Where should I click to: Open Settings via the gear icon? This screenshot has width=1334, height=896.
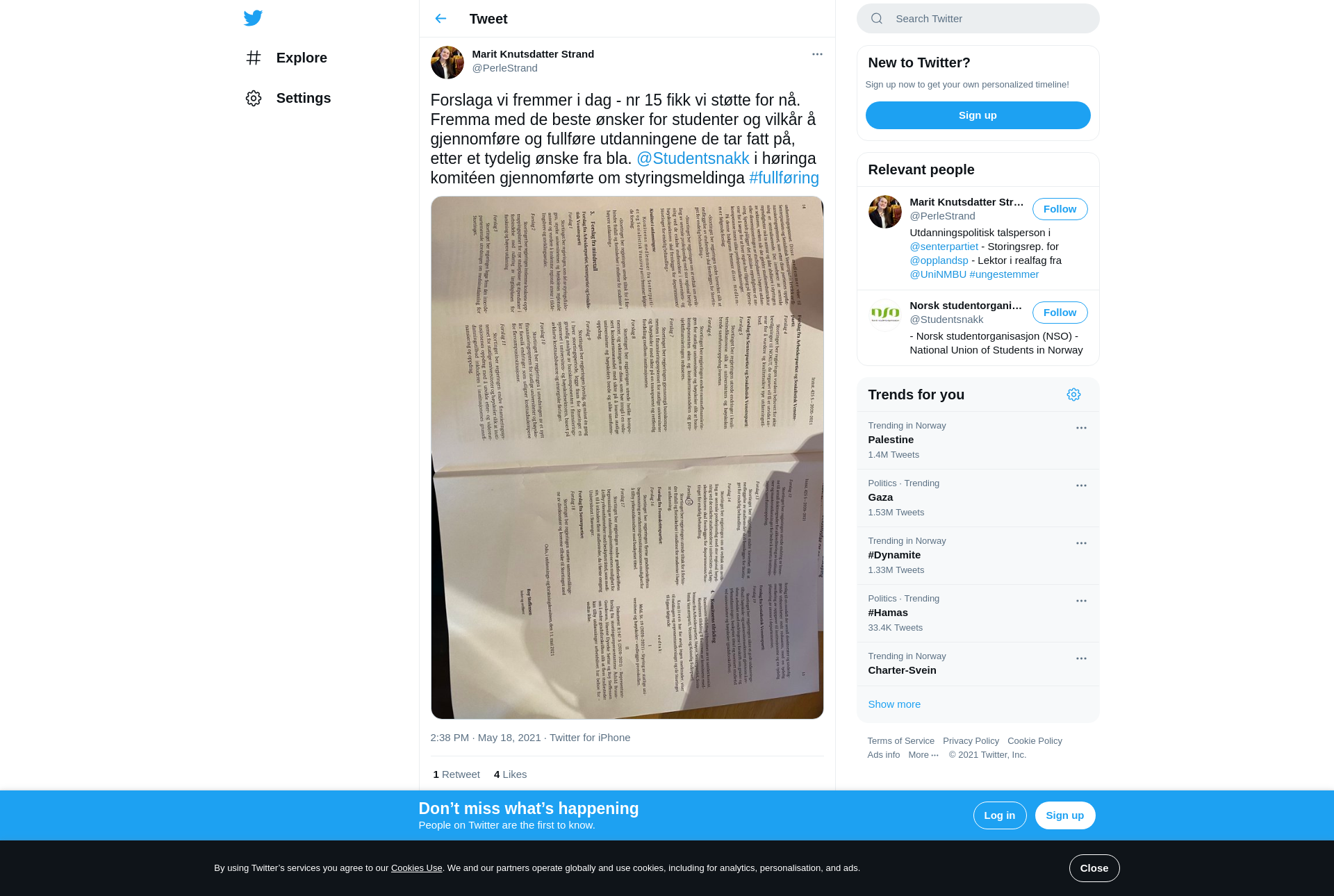coord(254,98)
